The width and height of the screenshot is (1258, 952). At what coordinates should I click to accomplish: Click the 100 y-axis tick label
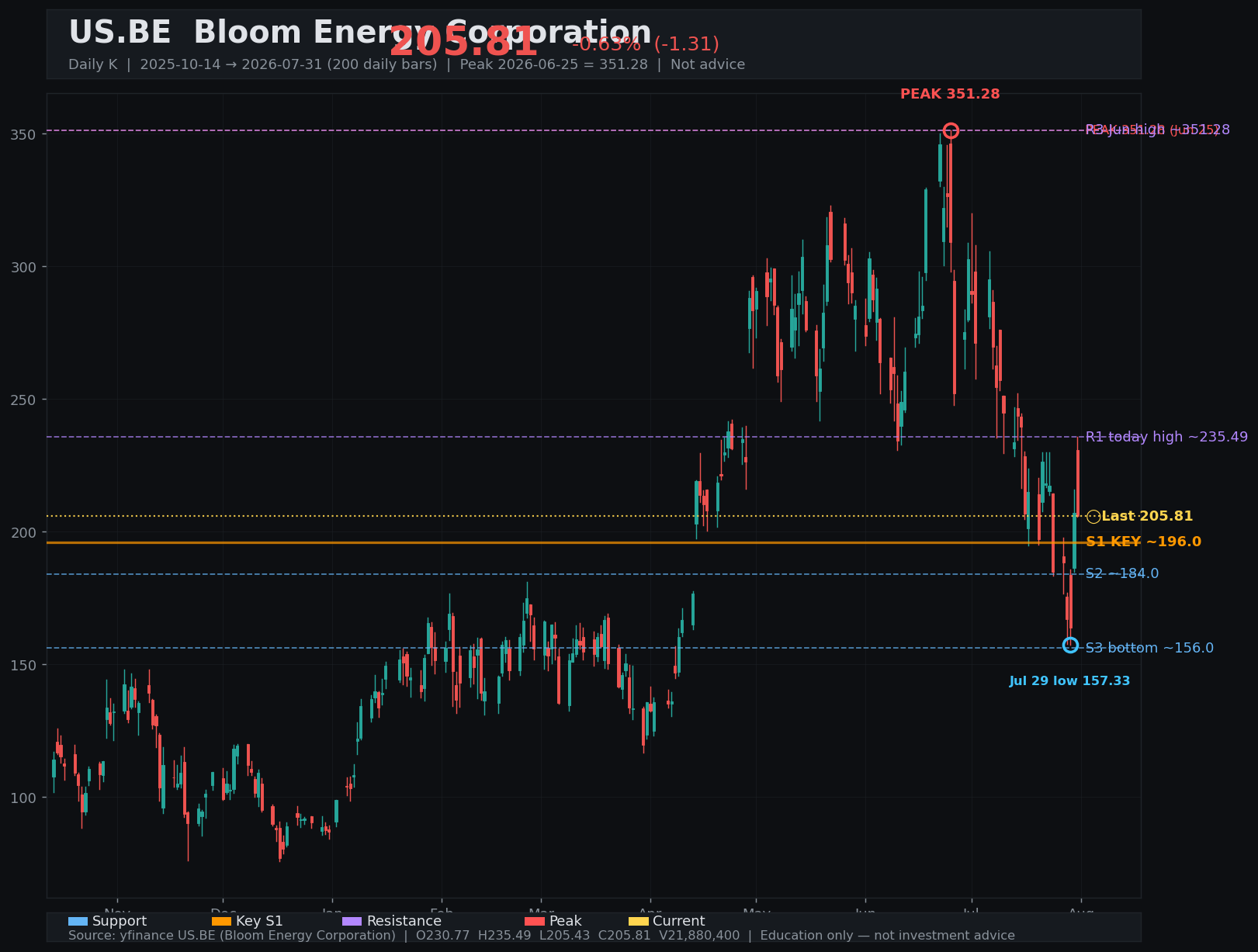(x=25, y=798)
